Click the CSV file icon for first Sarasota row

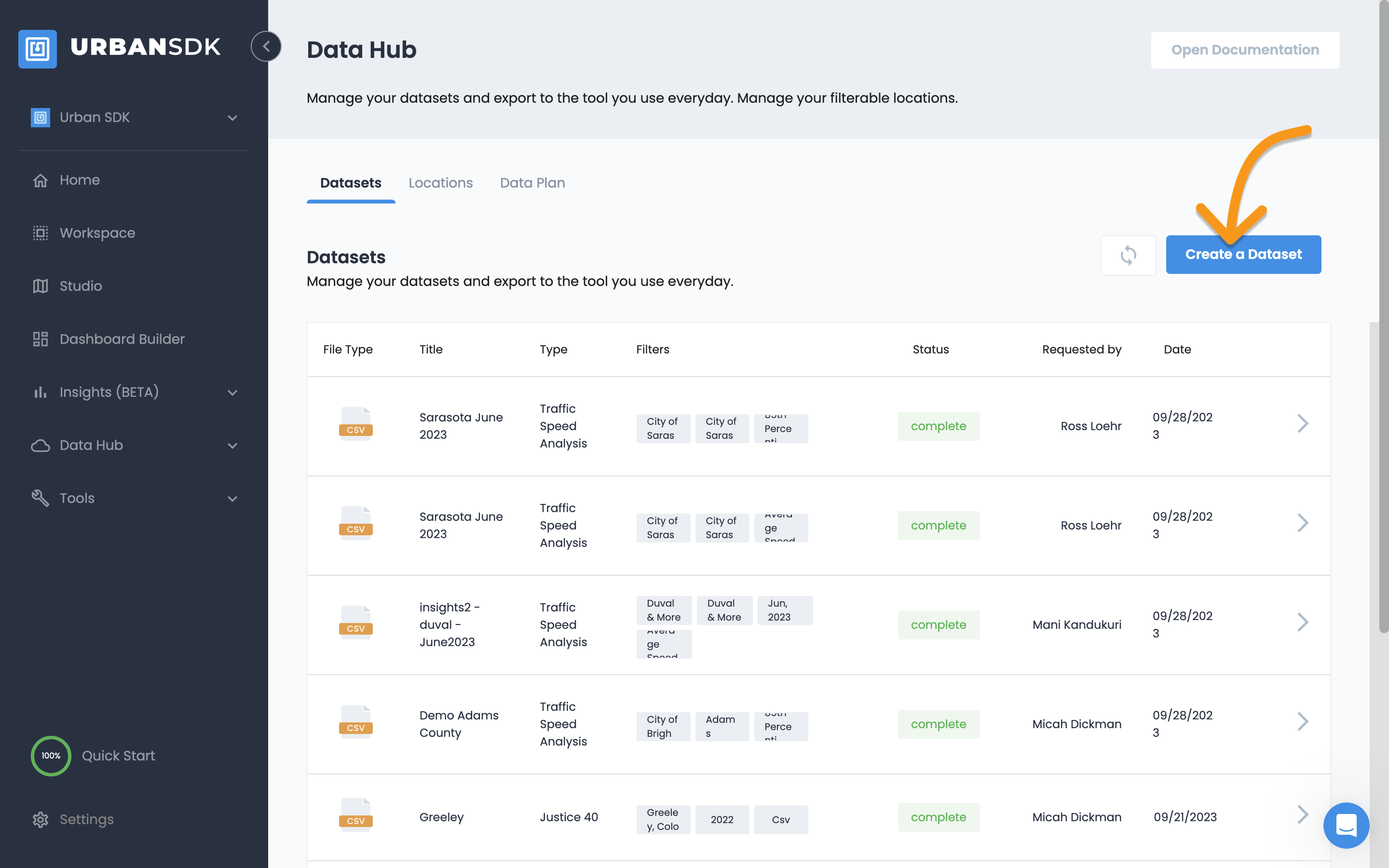coord(355,423)
